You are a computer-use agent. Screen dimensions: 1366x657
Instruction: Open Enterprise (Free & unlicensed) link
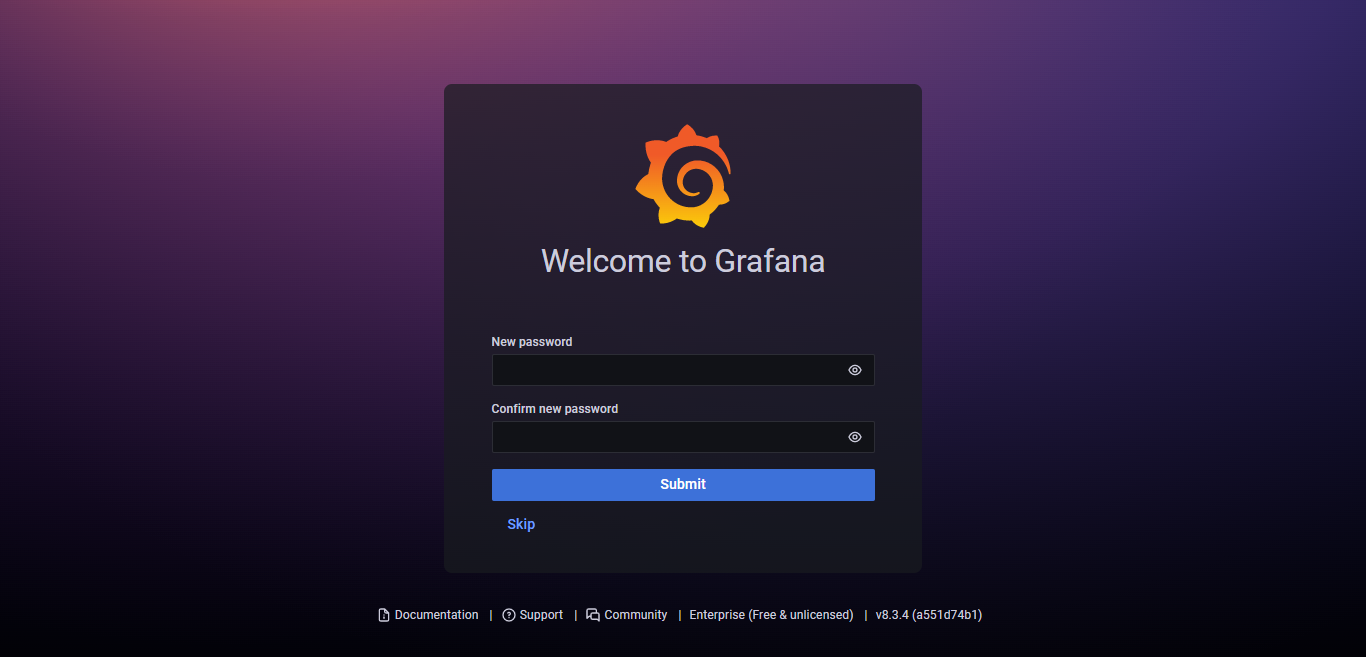[x=771, y=615]
